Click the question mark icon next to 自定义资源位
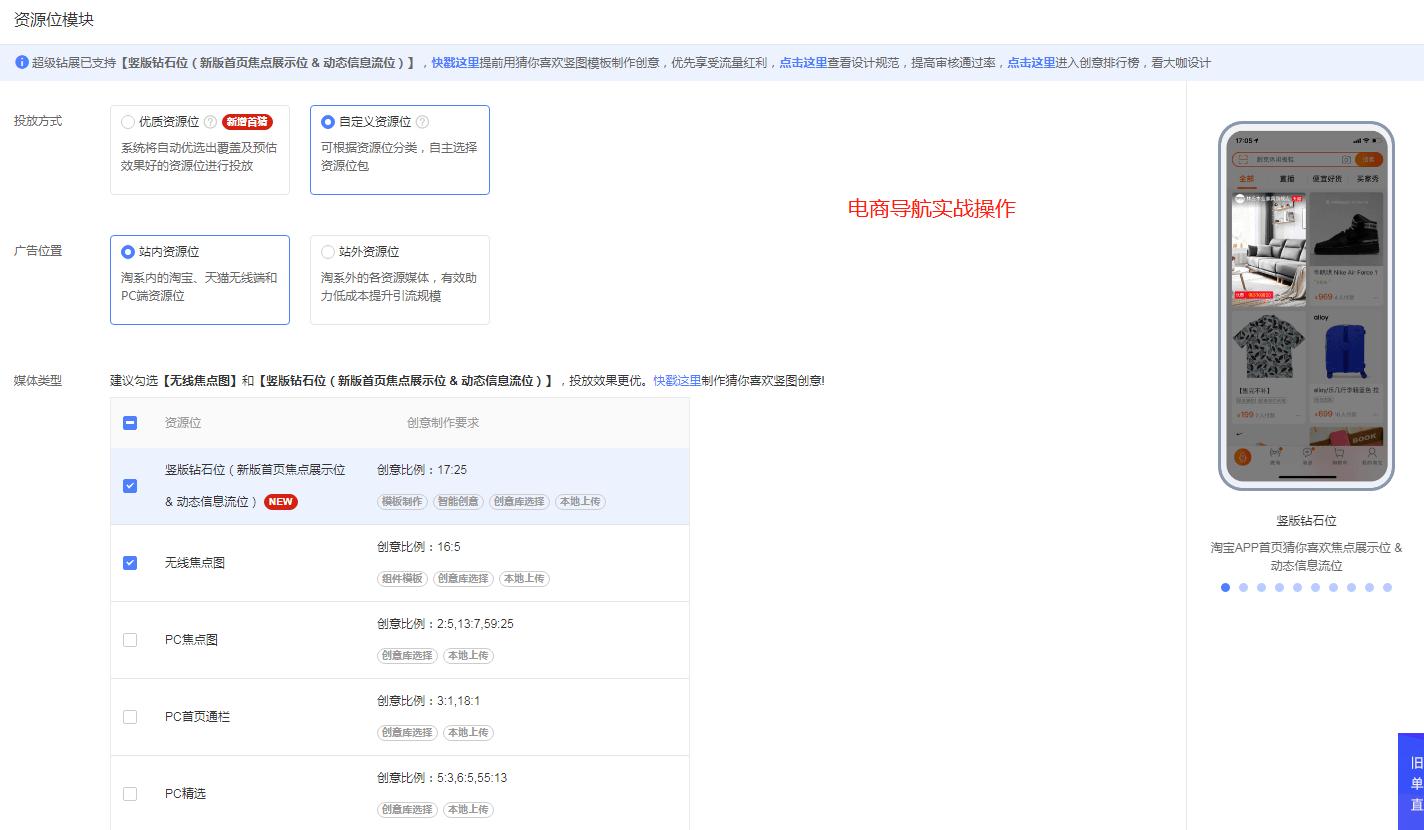This screenshot has width=1424, height=830. 422,121
